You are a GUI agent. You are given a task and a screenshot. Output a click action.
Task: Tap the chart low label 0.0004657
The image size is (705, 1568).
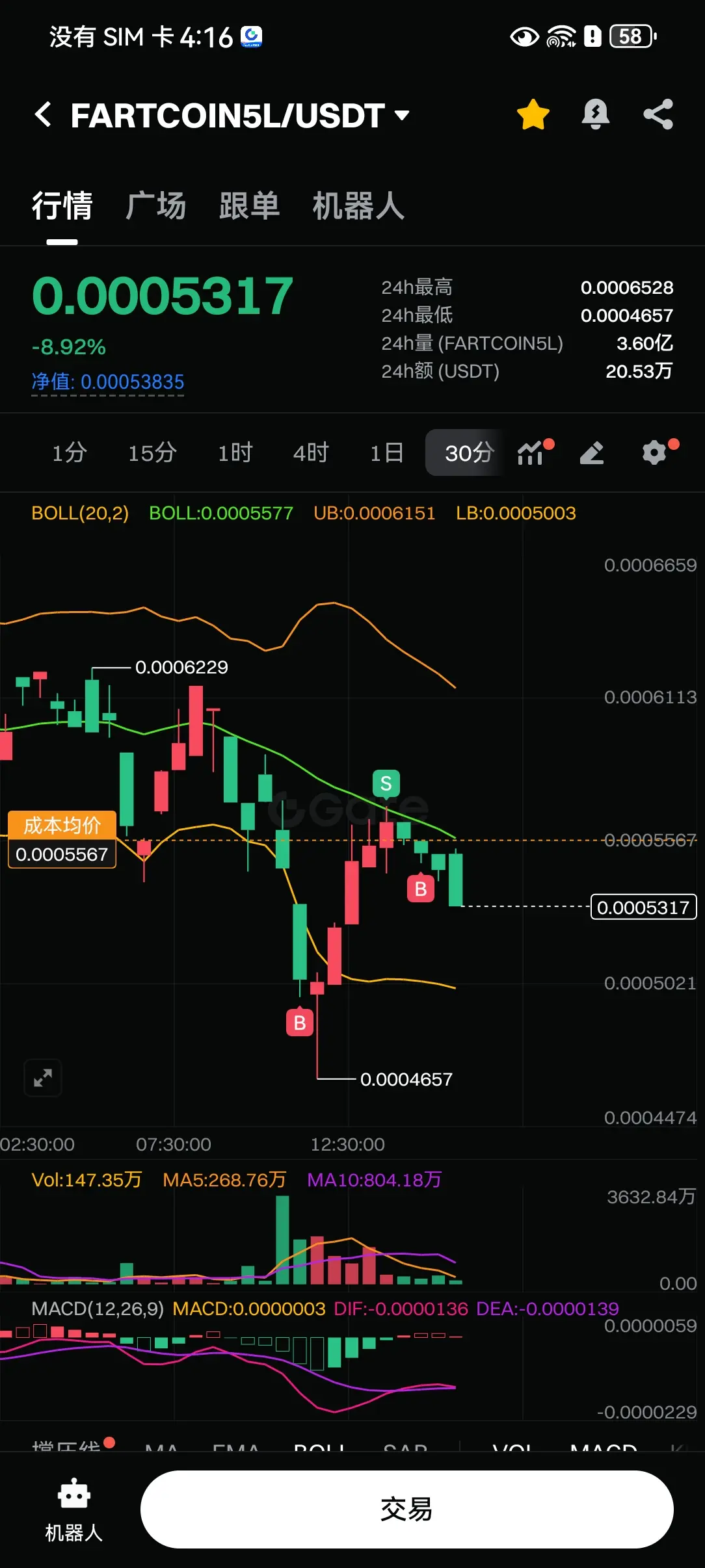[406, 1080]
